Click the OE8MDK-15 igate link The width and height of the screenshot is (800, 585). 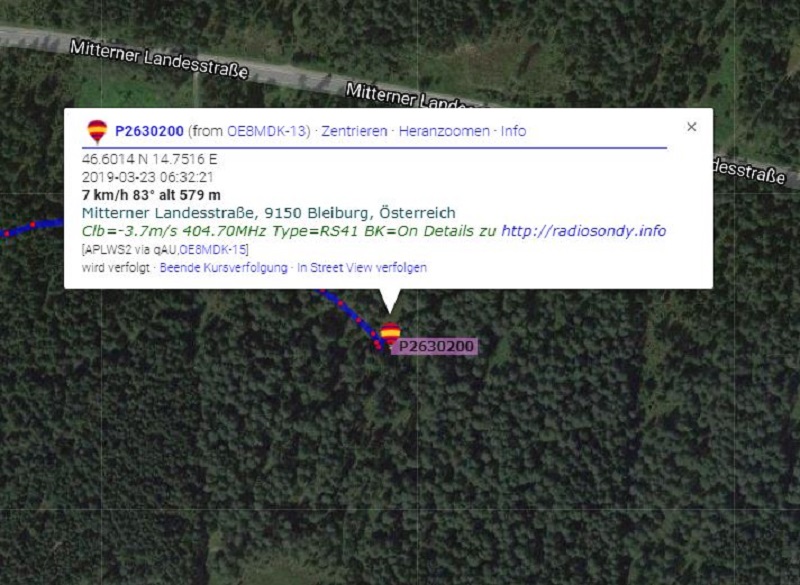[x=214, y=249]
